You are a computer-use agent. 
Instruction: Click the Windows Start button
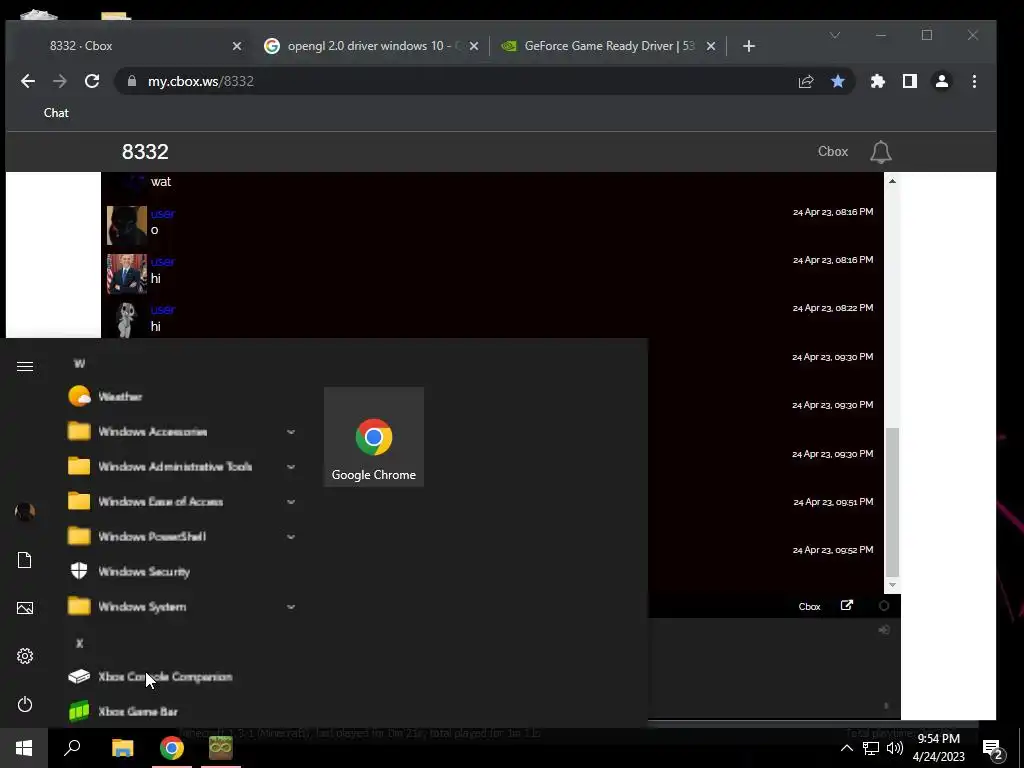24,748
